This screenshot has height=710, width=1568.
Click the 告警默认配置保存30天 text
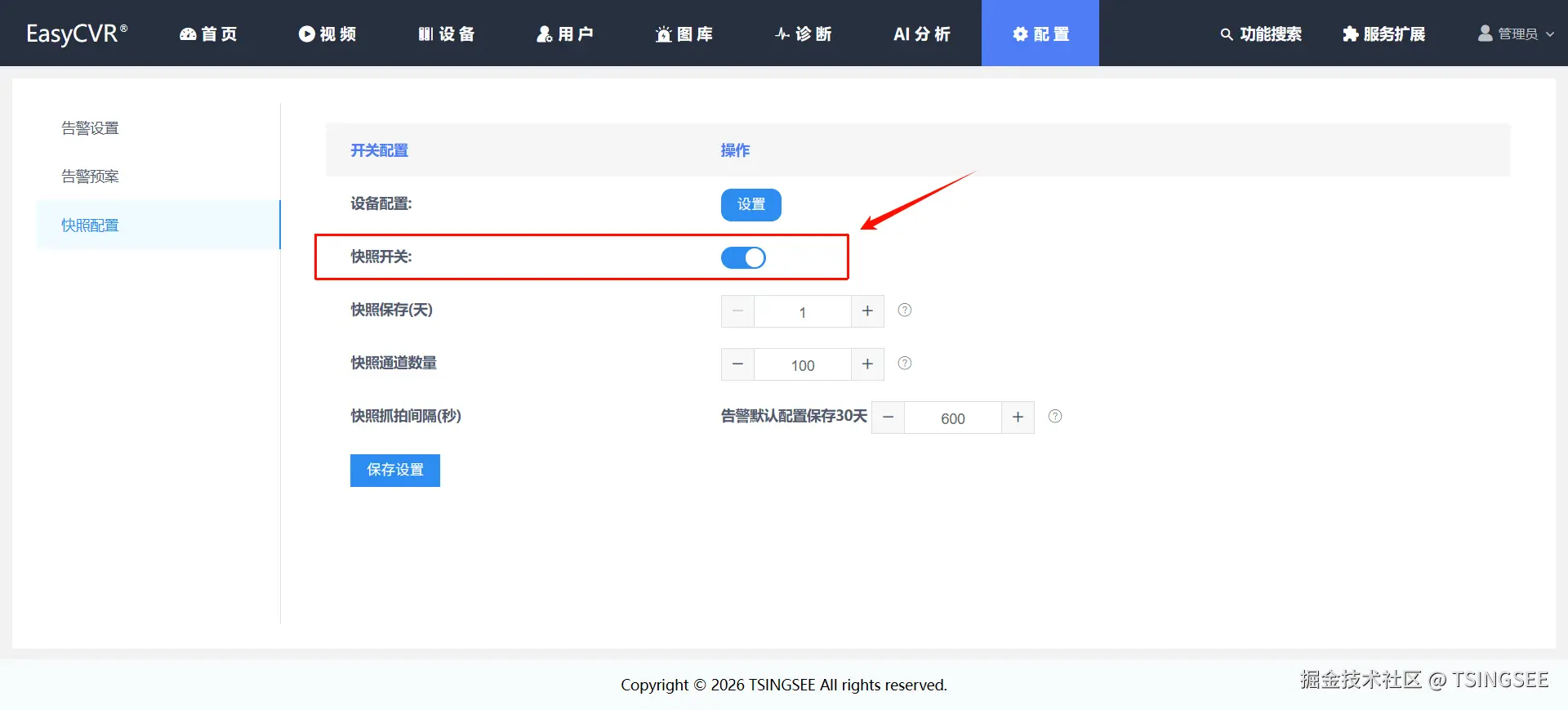click(794, 416)
